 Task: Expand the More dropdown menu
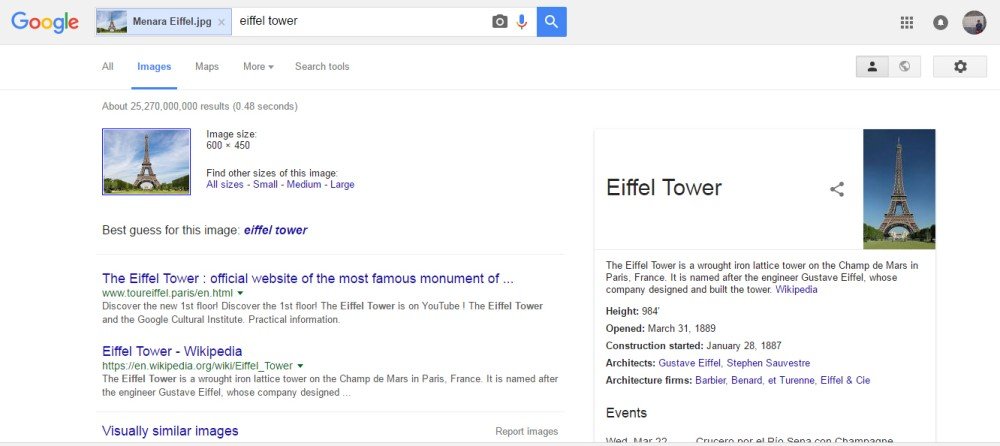(258, 66)
